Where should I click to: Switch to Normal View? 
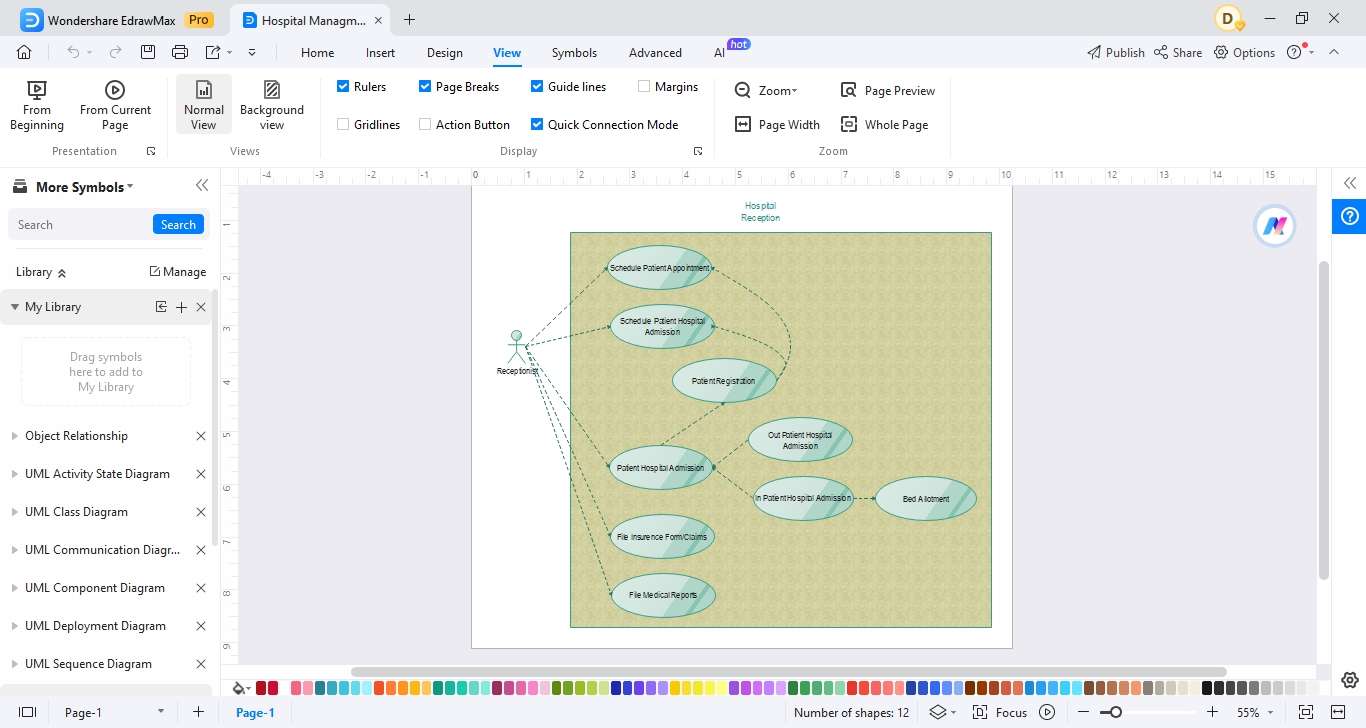204,106
